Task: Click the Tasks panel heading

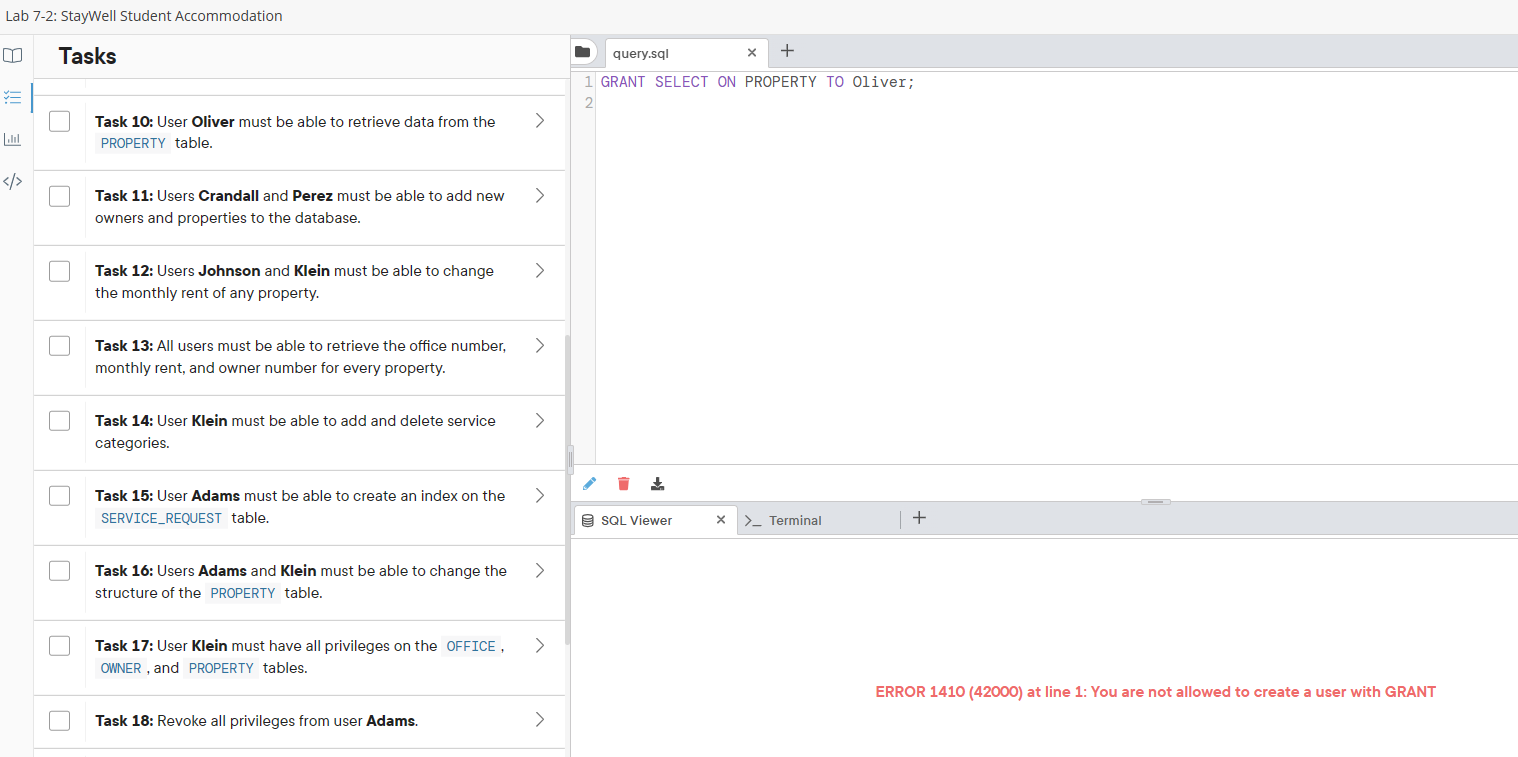Action: pyautogui.click(x=88, y=56)
